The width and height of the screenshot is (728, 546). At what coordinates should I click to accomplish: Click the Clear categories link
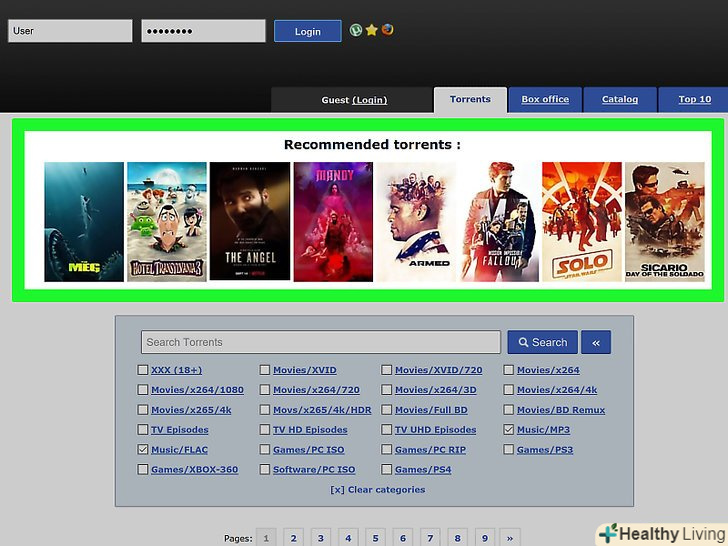pos(378,490)
